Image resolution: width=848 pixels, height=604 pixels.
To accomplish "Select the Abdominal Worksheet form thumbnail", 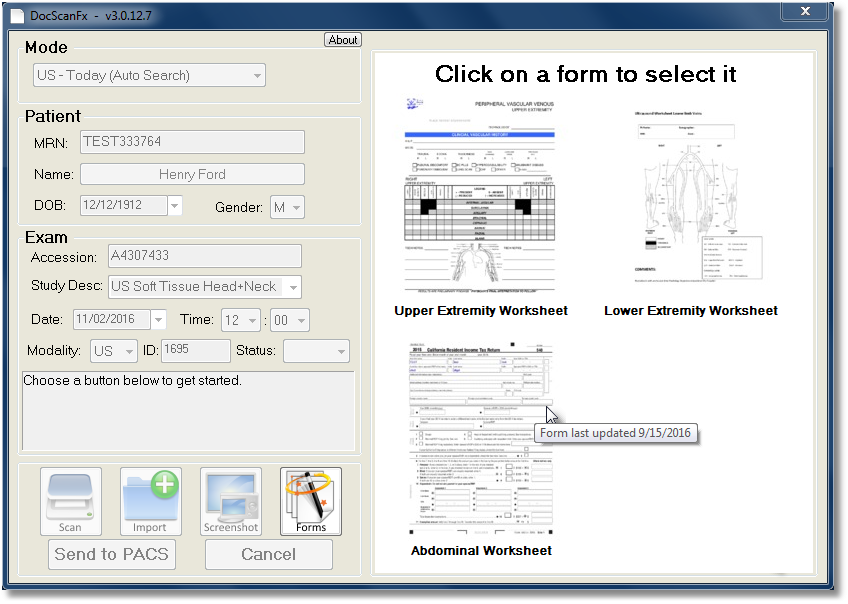I will click(x=480, y=439).
